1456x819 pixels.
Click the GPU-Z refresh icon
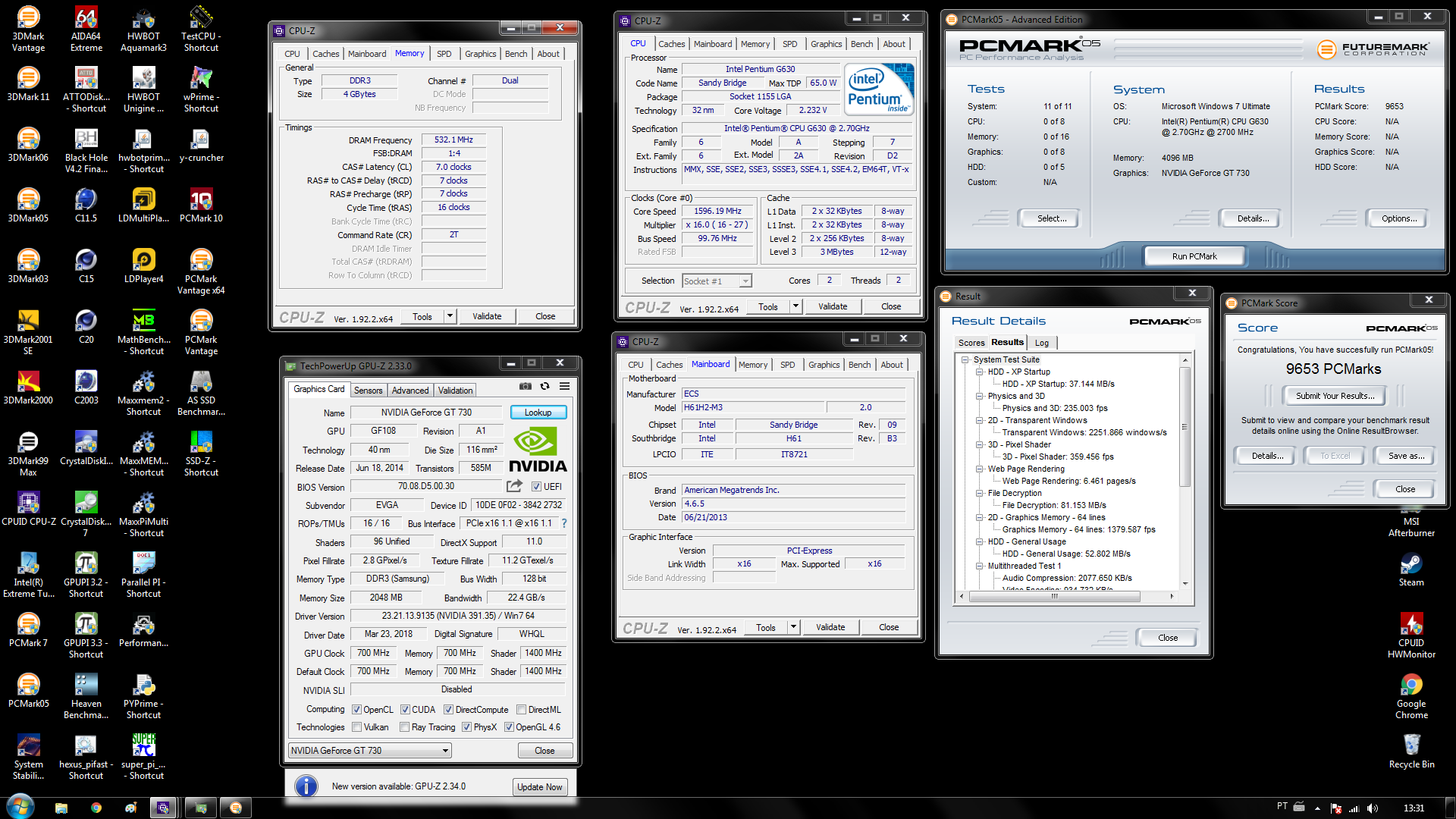point(544,386)
